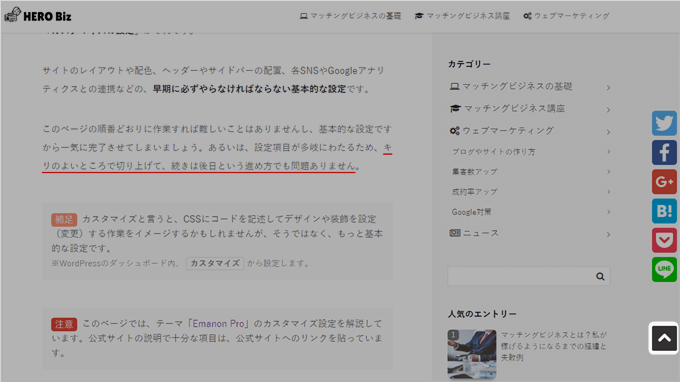Click the search magnifier icon

click(x=600, y=276)
